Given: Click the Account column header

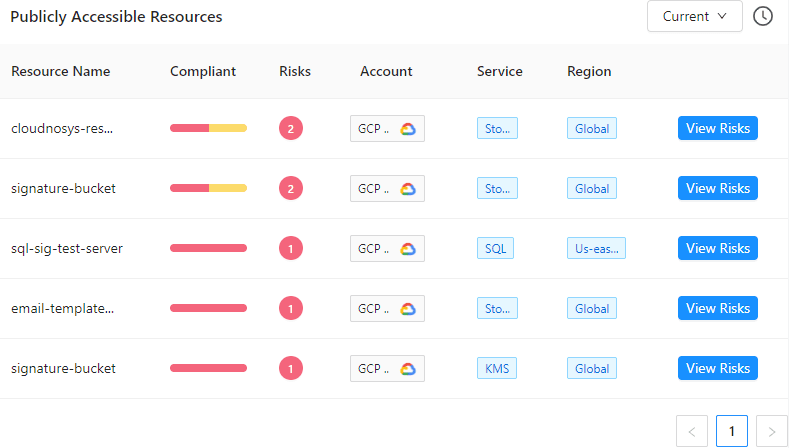Looking at the screenshot, I should [x=386, y=71].
